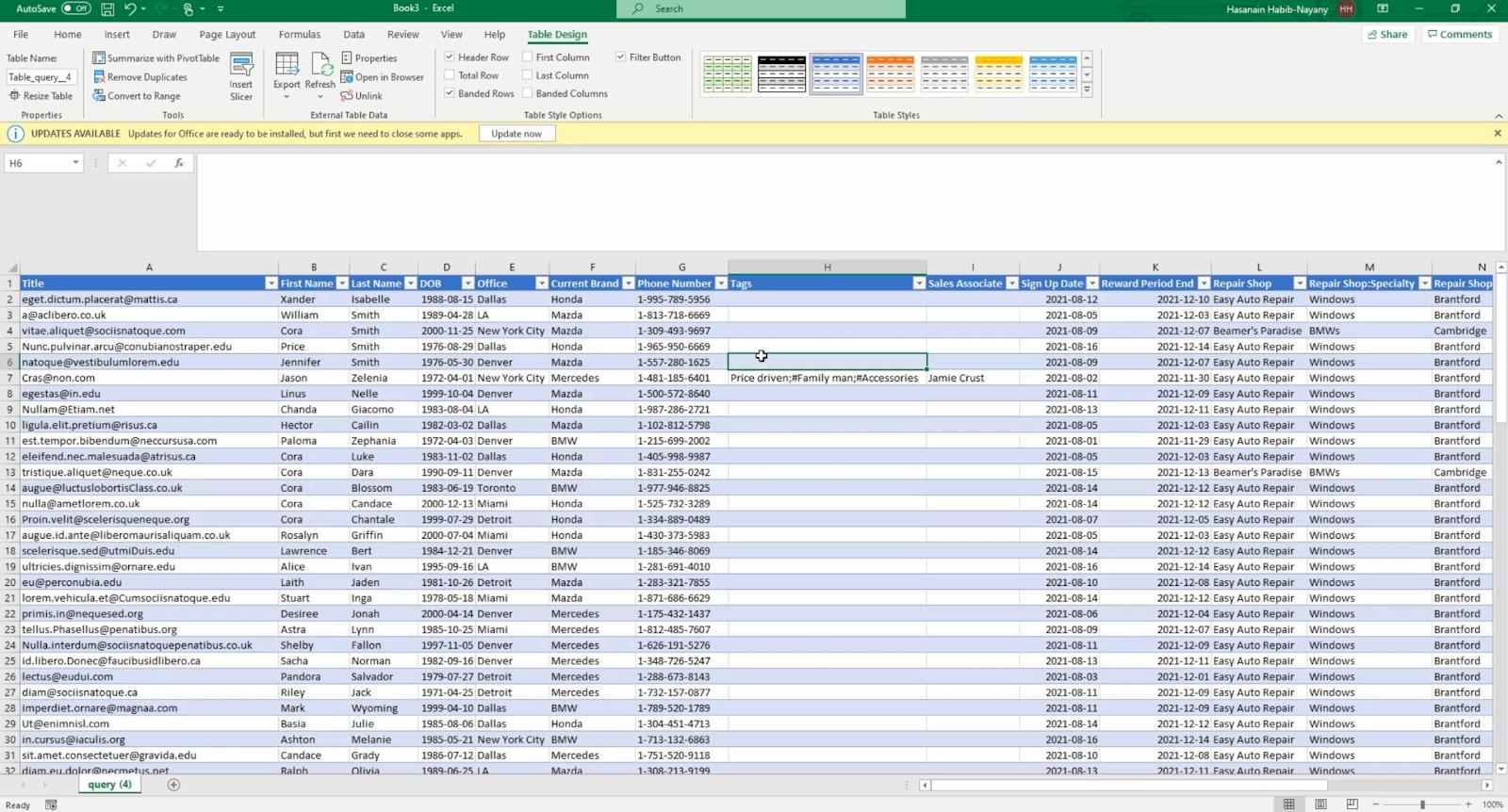Select cell with Jamie Crust

(973, 378)
